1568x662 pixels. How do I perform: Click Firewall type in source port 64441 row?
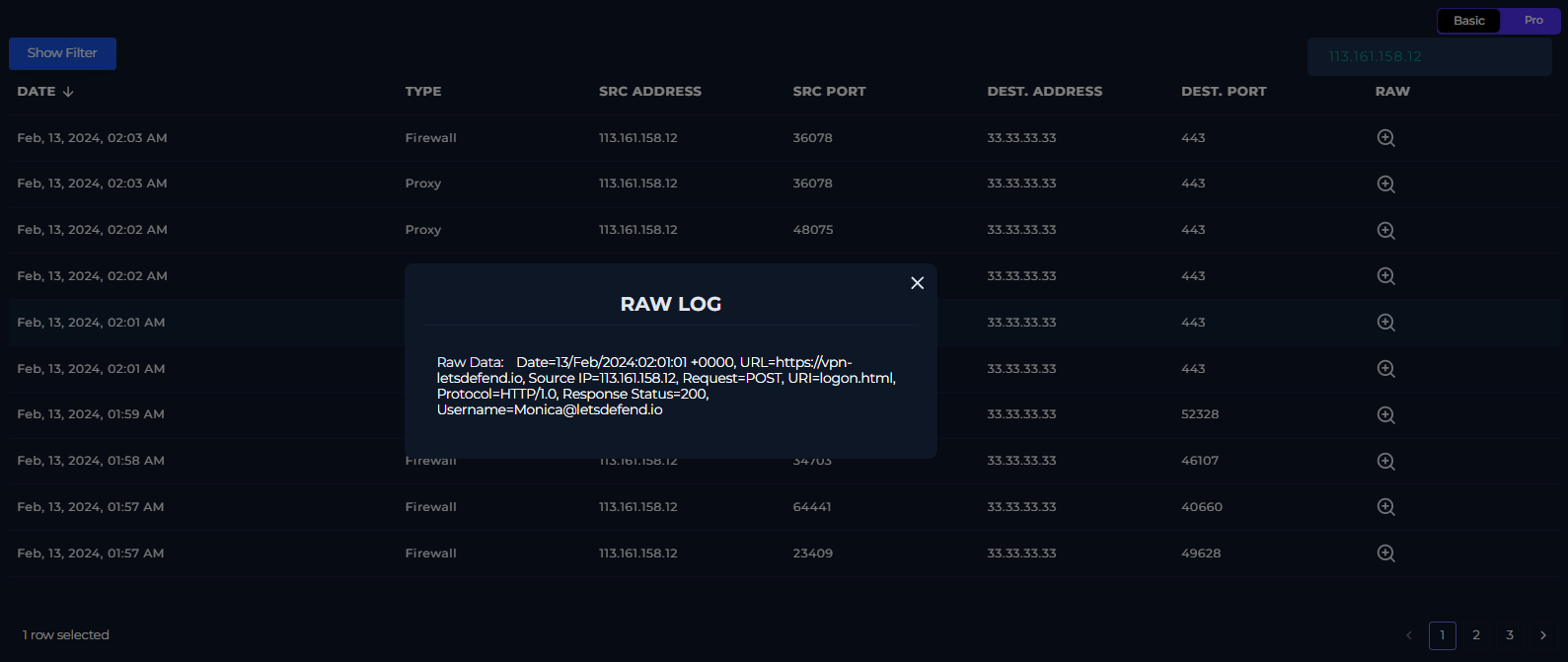(431, 507)
